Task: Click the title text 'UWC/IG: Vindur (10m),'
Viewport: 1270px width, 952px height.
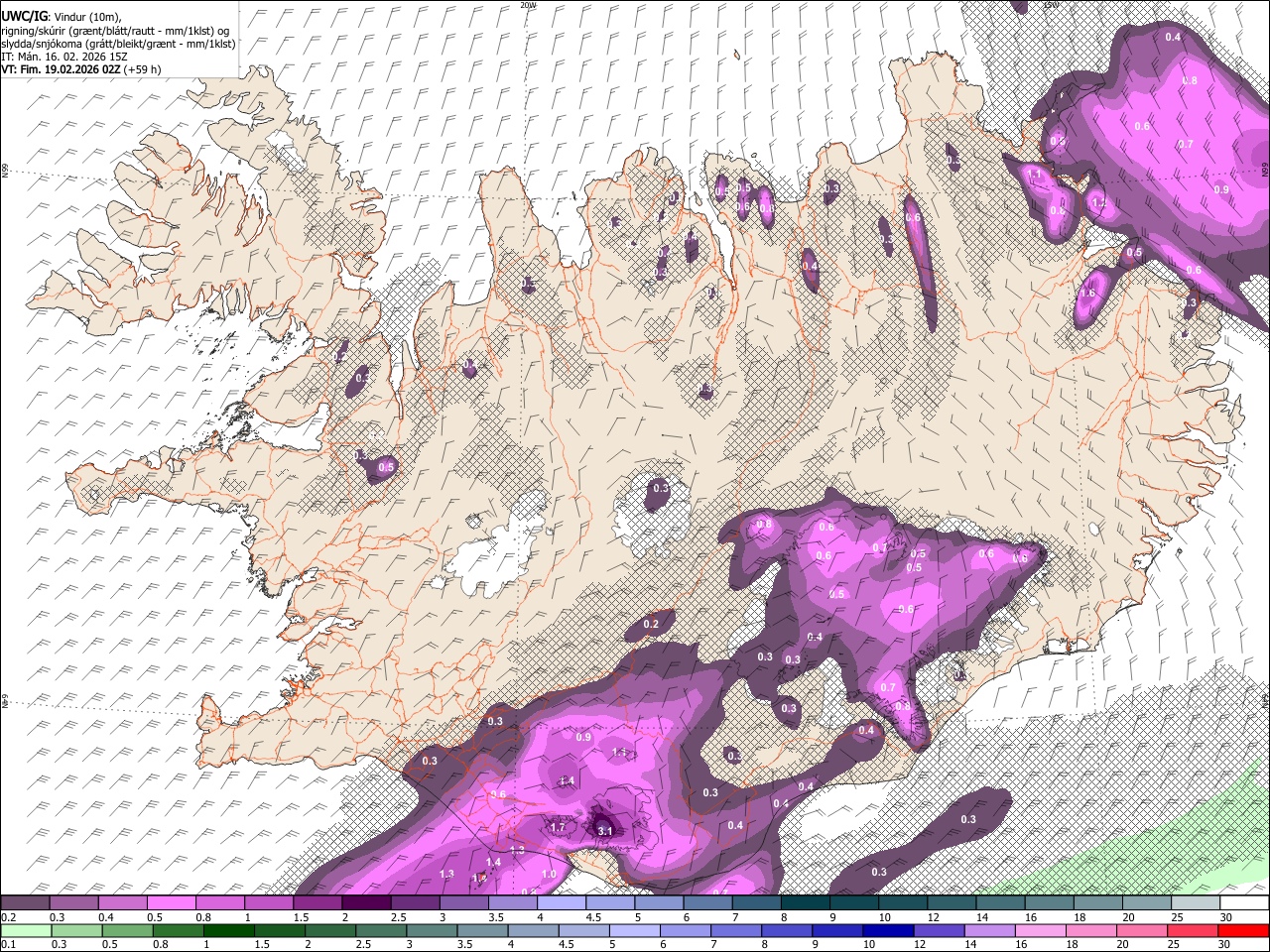Action: coord(61,16)
